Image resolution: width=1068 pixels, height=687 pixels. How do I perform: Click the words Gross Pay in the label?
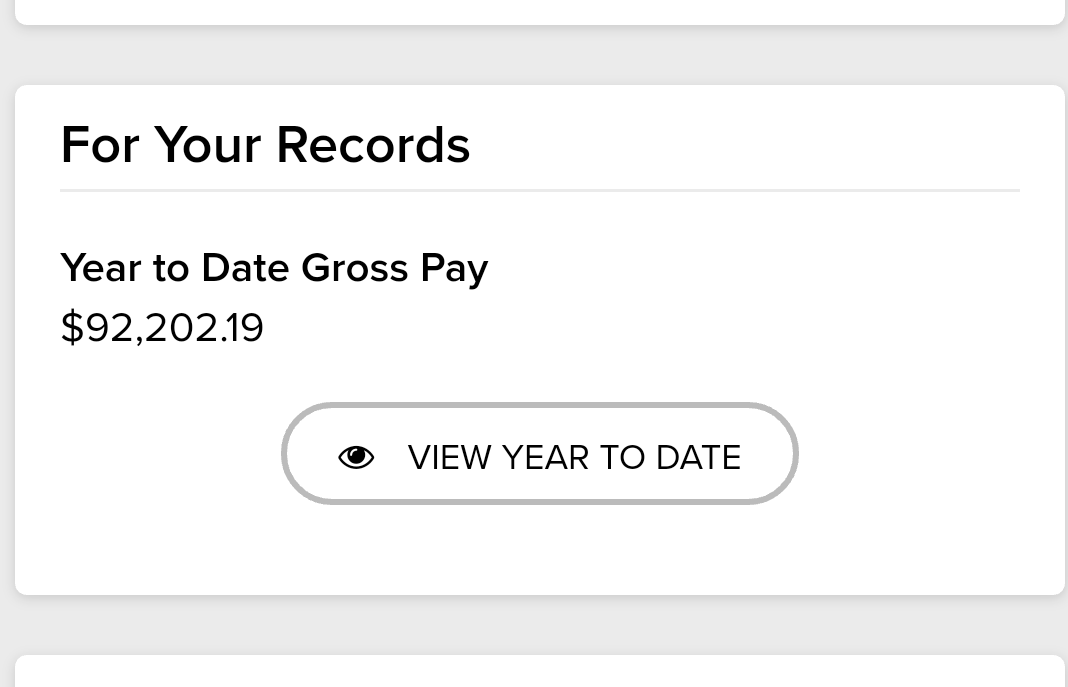coord(394,268)
